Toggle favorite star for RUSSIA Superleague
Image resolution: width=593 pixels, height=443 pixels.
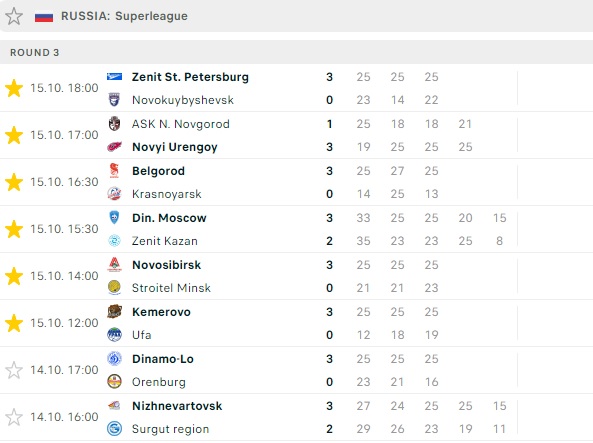point(14,16)
